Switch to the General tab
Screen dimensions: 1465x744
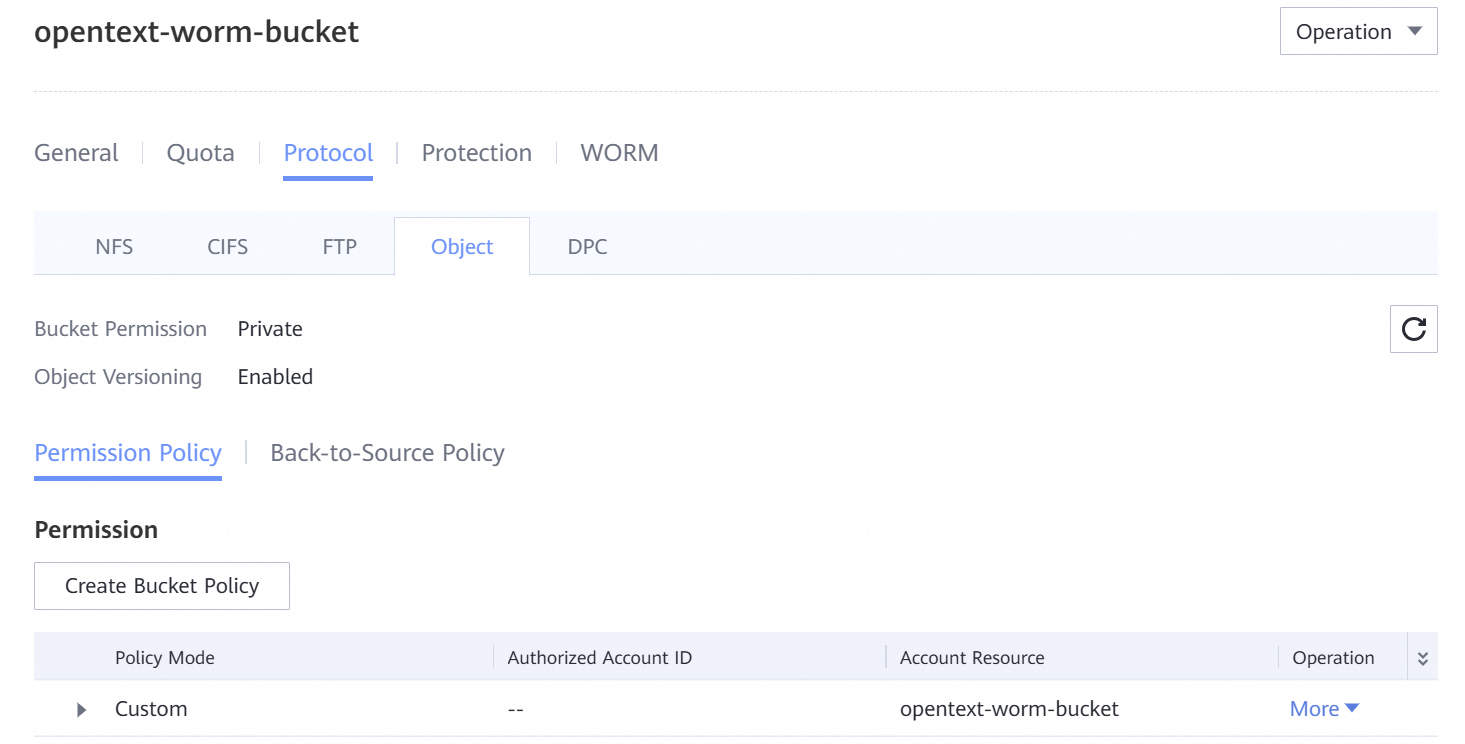pyautogui.click(x=76, y=153)
